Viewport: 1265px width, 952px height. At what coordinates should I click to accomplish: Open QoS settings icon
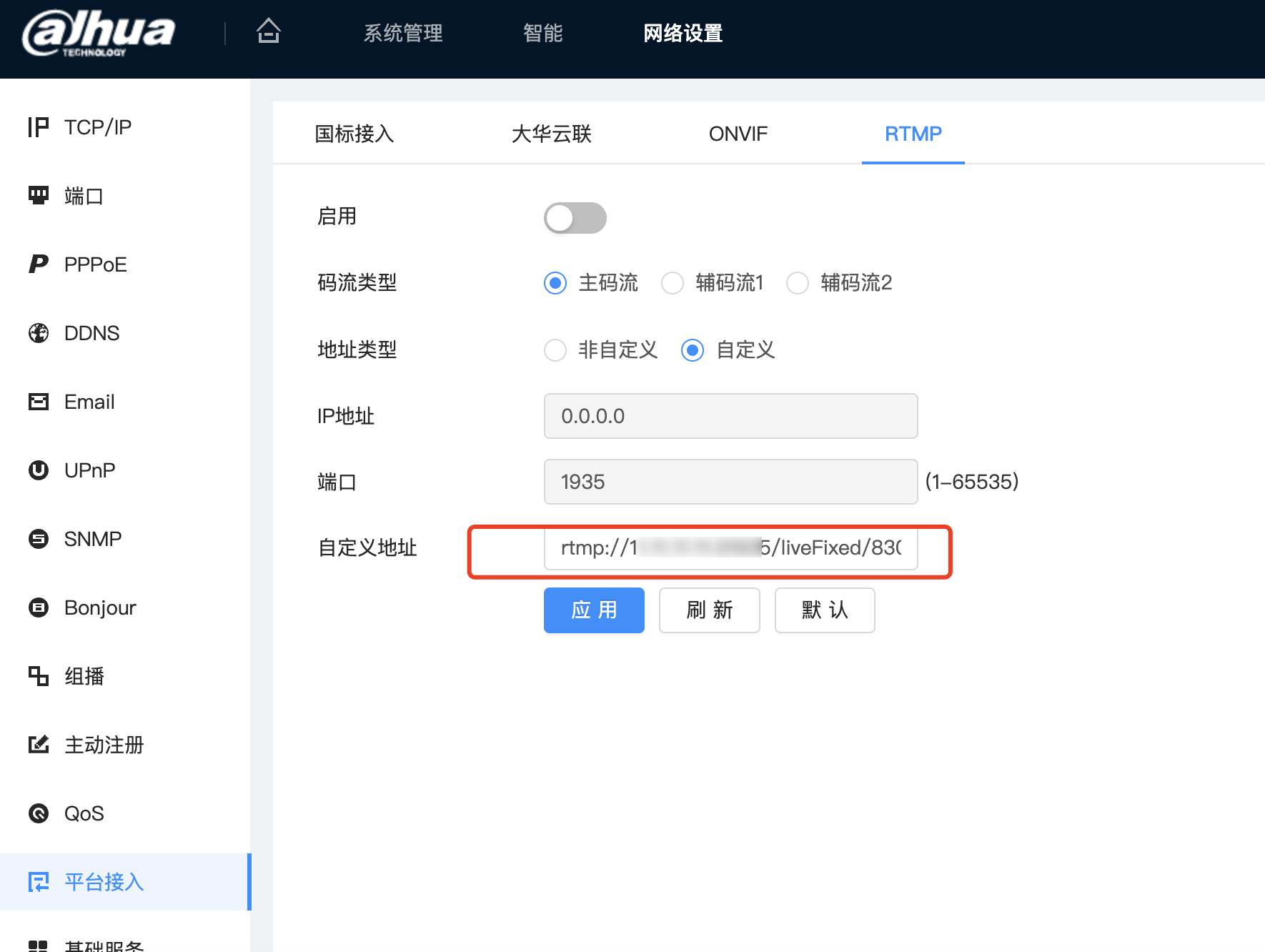pyautogui.click(x=38, y=813)
